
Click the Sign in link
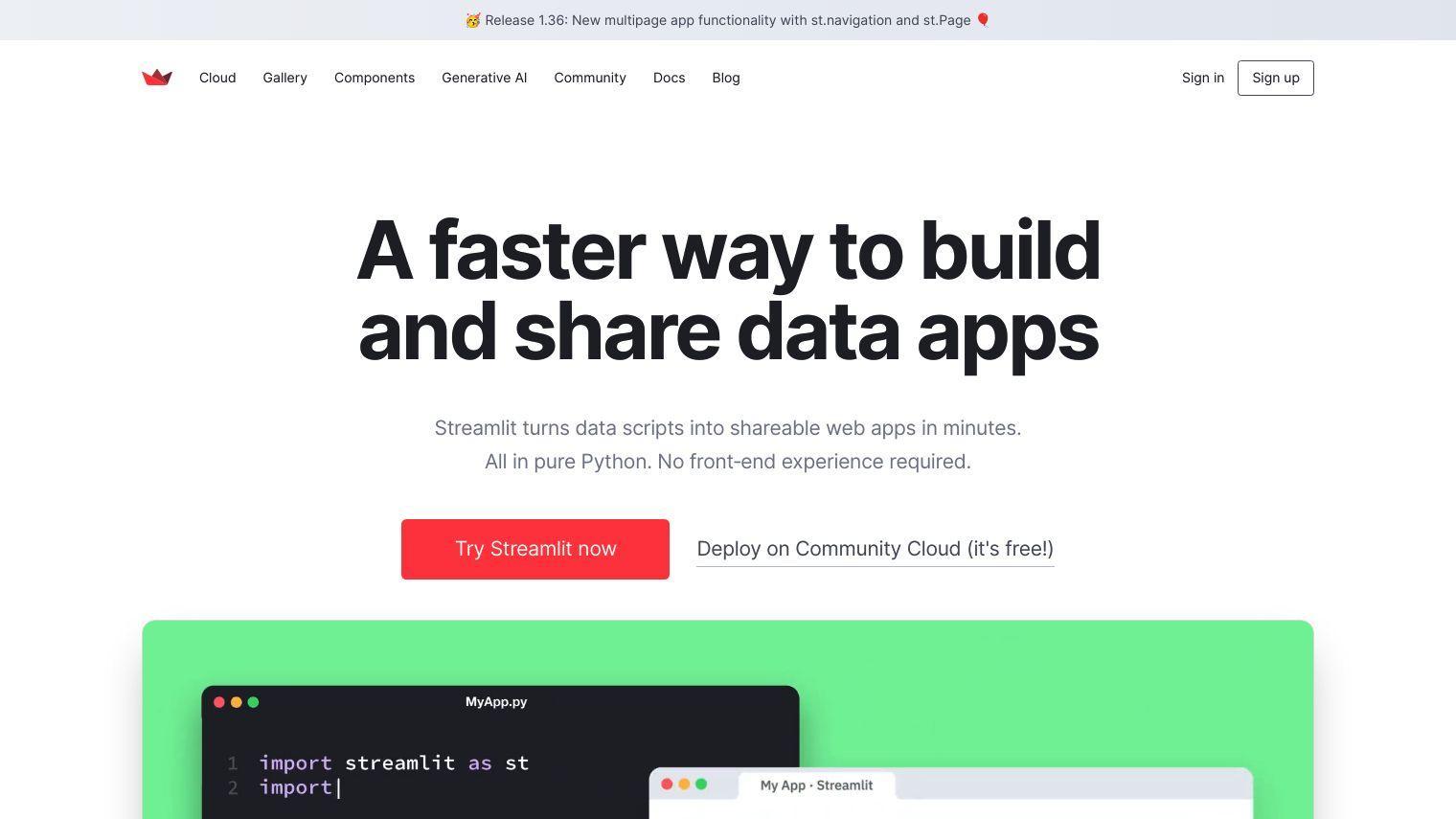(1203, 78)
